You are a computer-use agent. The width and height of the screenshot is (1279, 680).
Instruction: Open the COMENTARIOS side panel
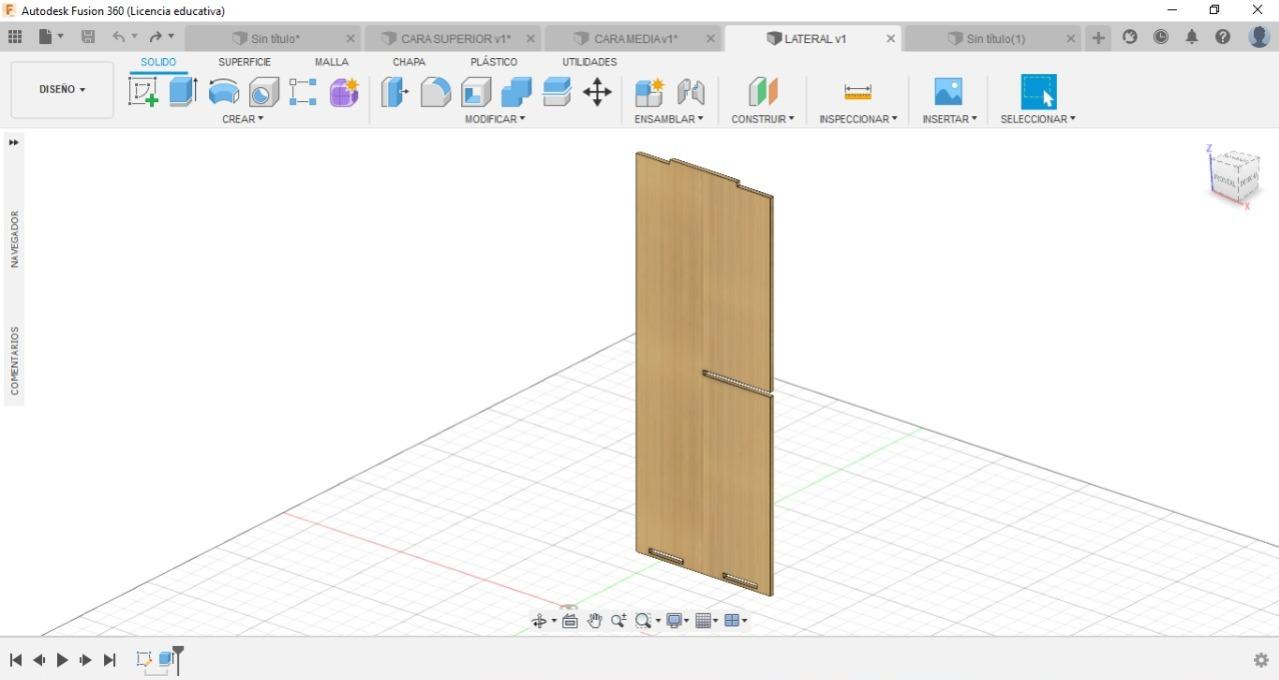coord(15,360)
